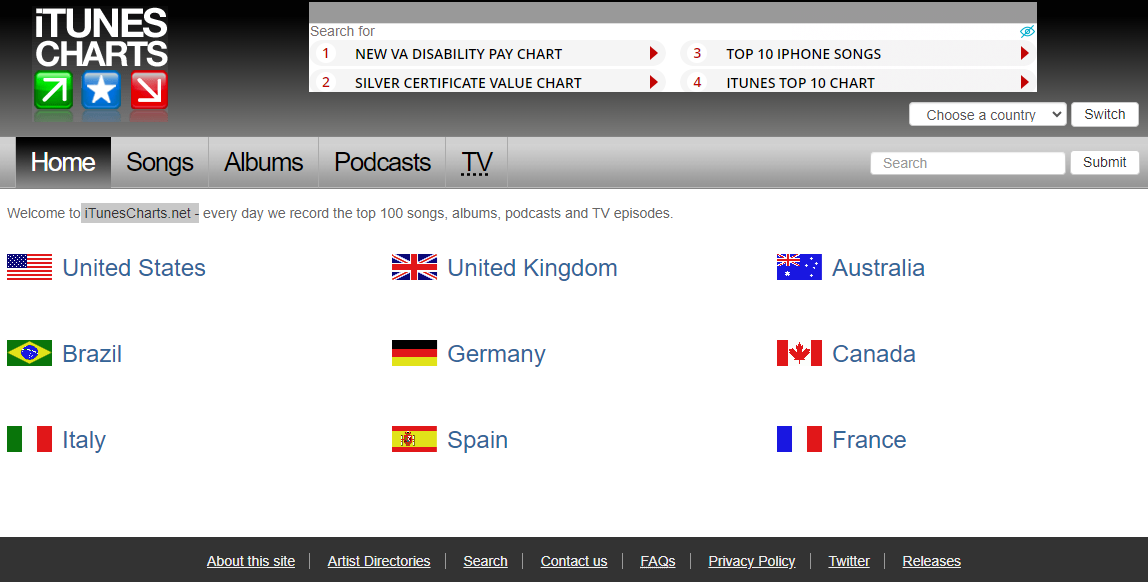
Task: Open the Brazil charts link
Action: (x=92, y=354)
